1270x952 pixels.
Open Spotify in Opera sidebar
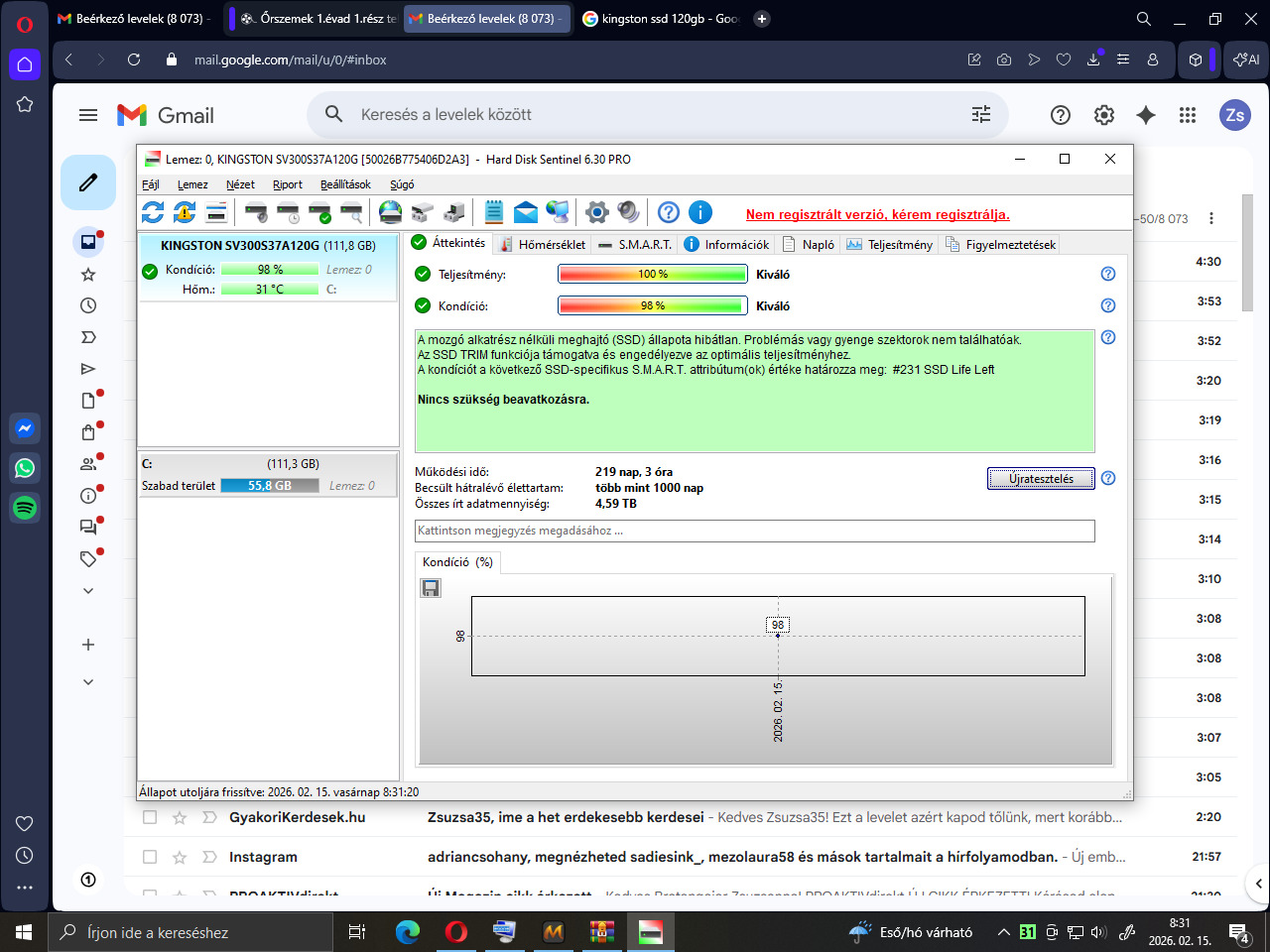tap(25, 508)
